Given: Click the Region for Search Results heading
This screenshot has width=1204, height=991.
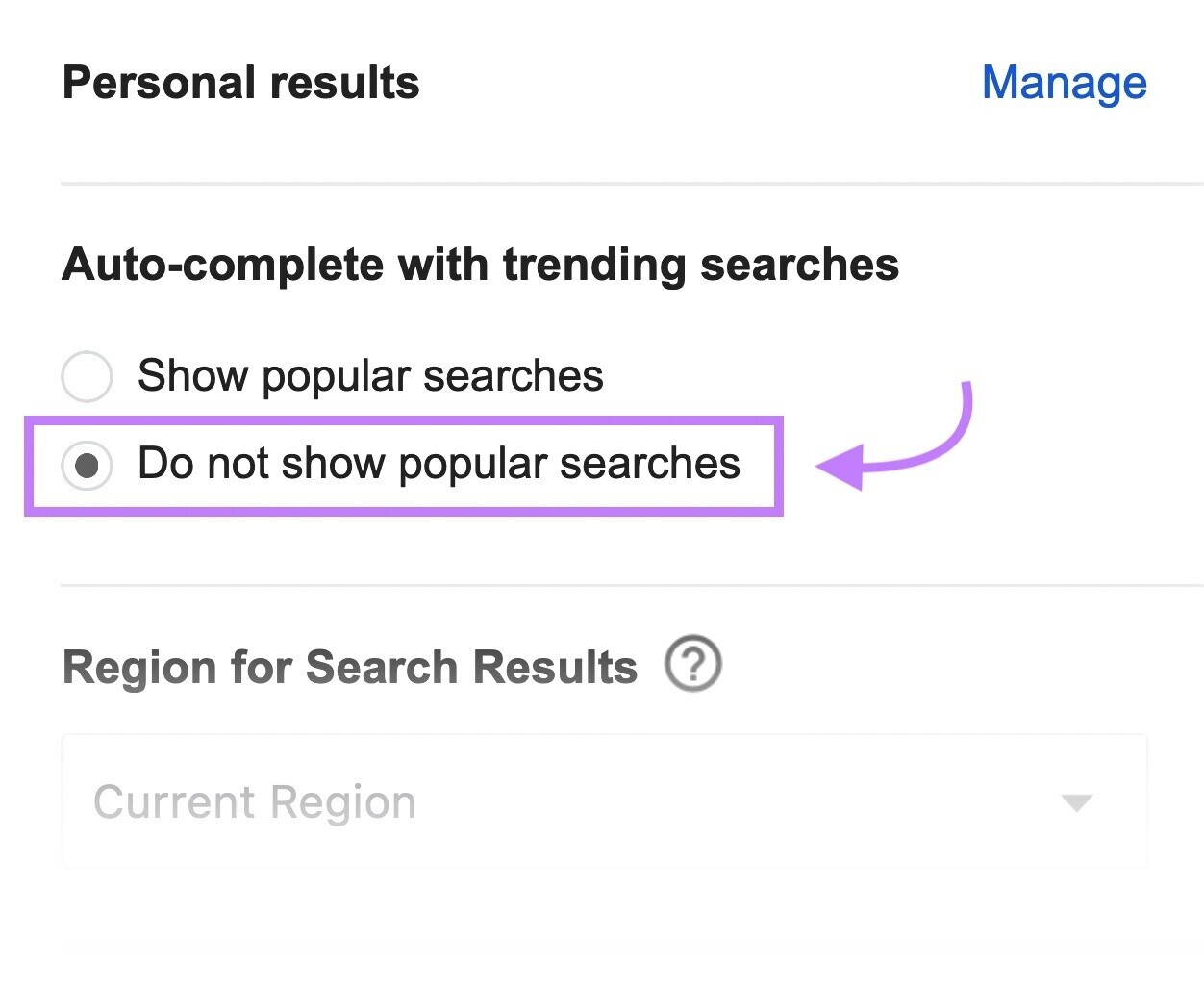Looking at the screenshot, I should [349, 666].
